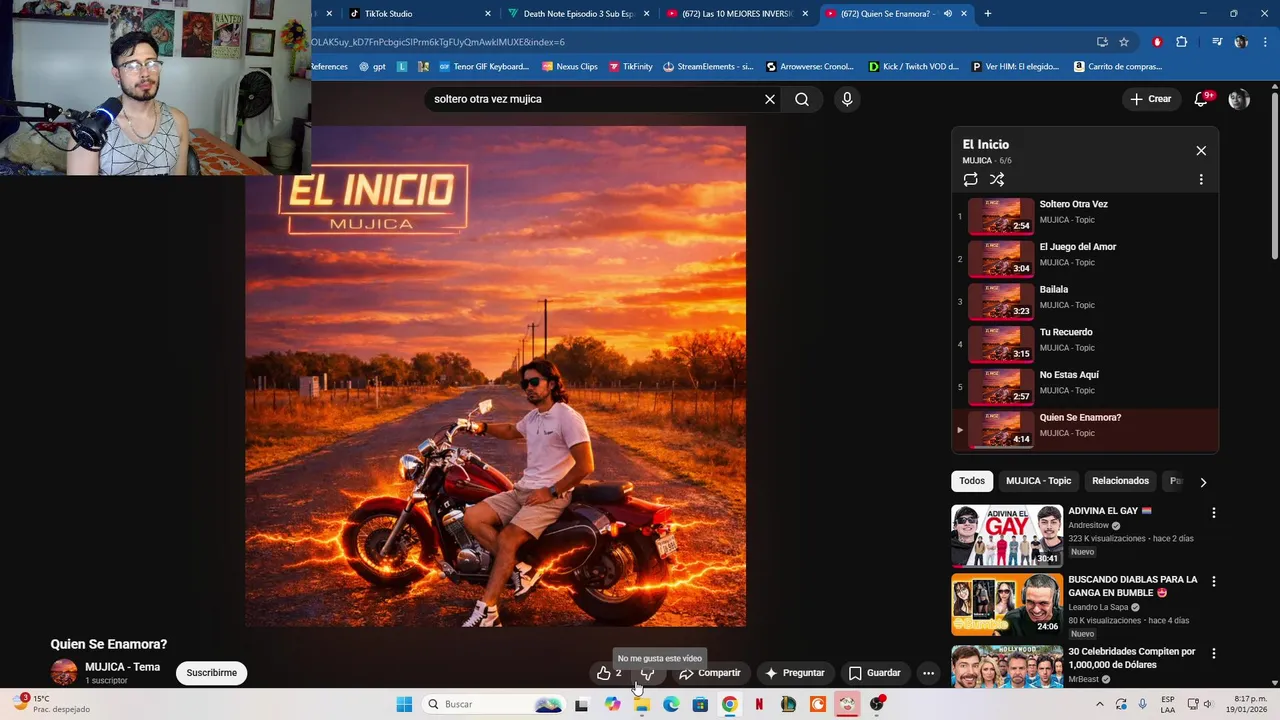
Task: Play Bailala from the playlist
Action: tap(1085, 302)
